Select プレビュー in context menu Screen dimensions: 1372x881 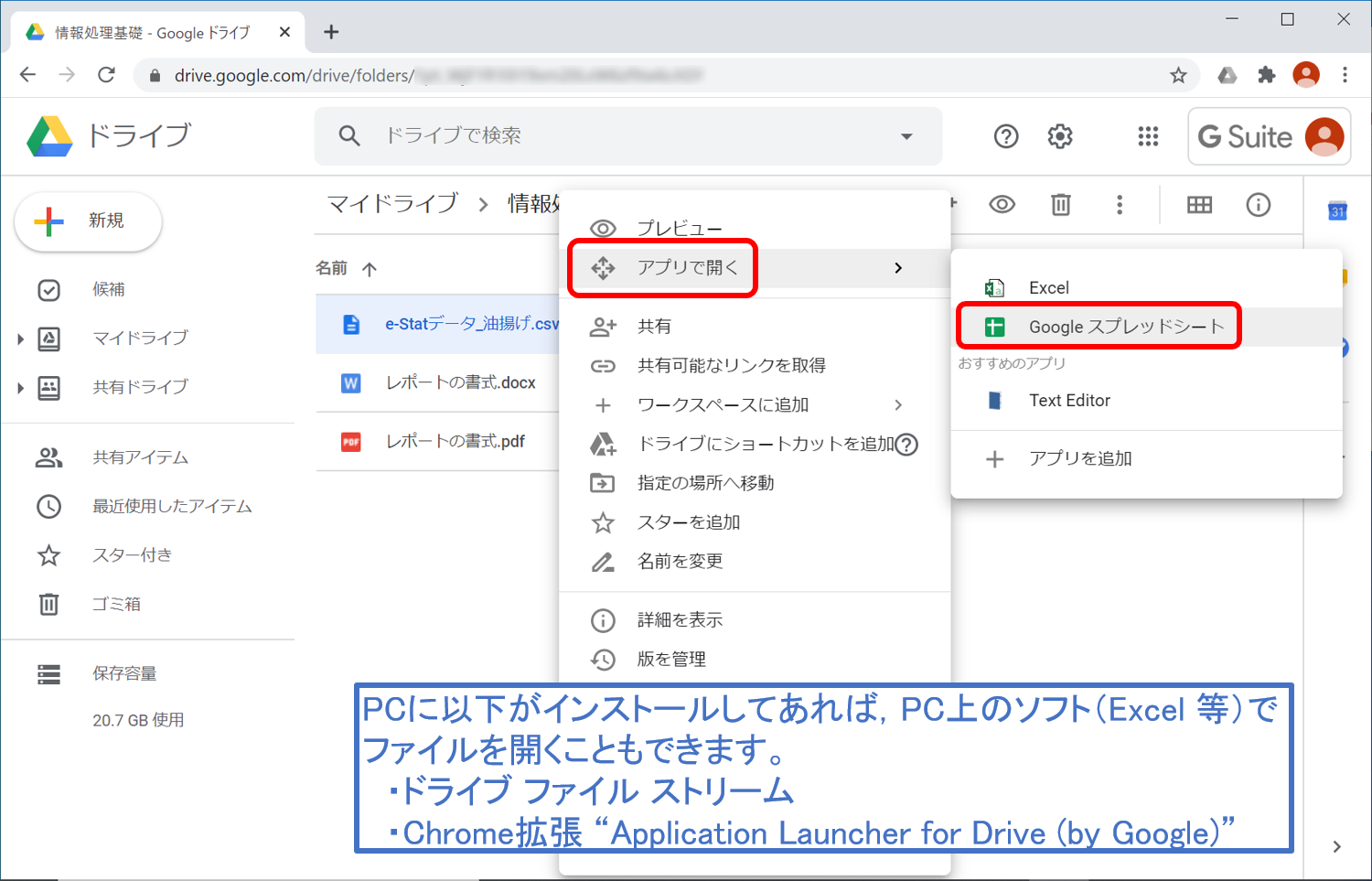point(755,229)
